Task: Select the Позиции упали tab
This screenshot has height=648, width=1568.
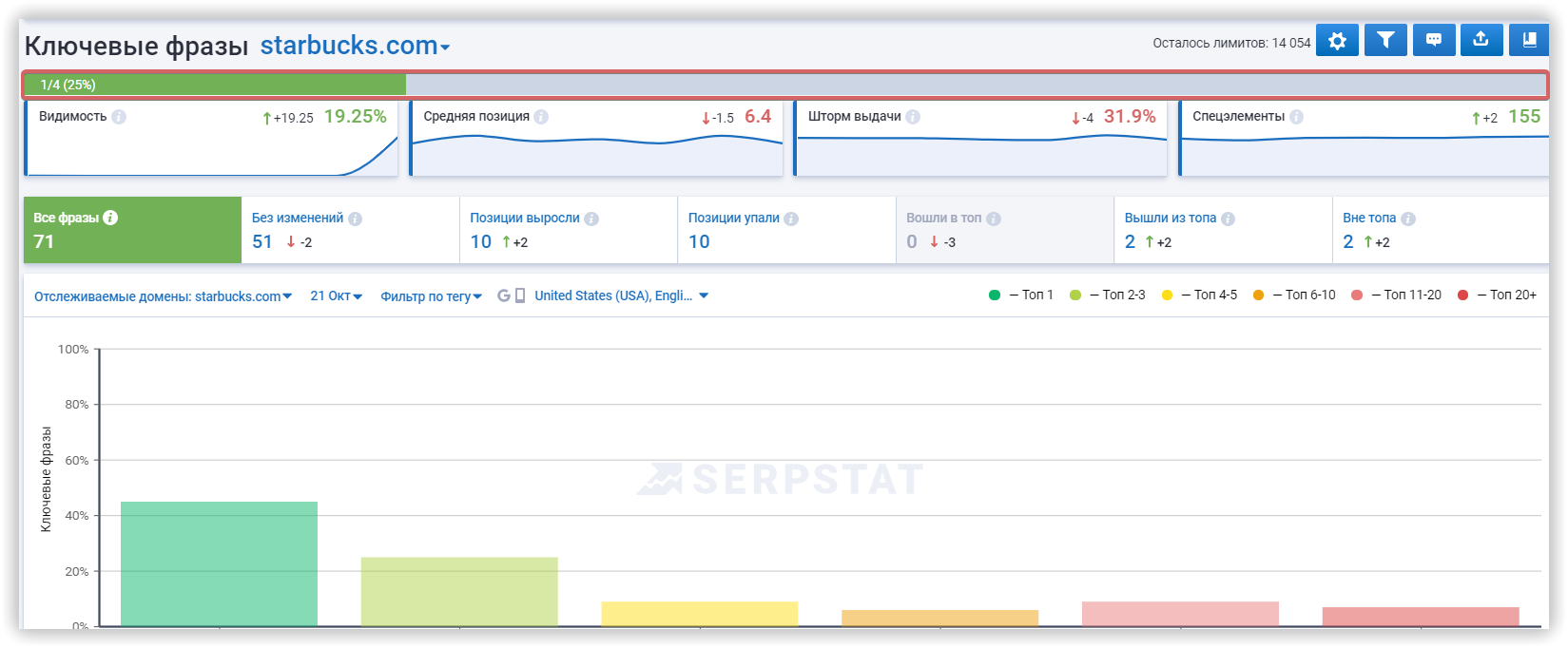Action: 786,230
